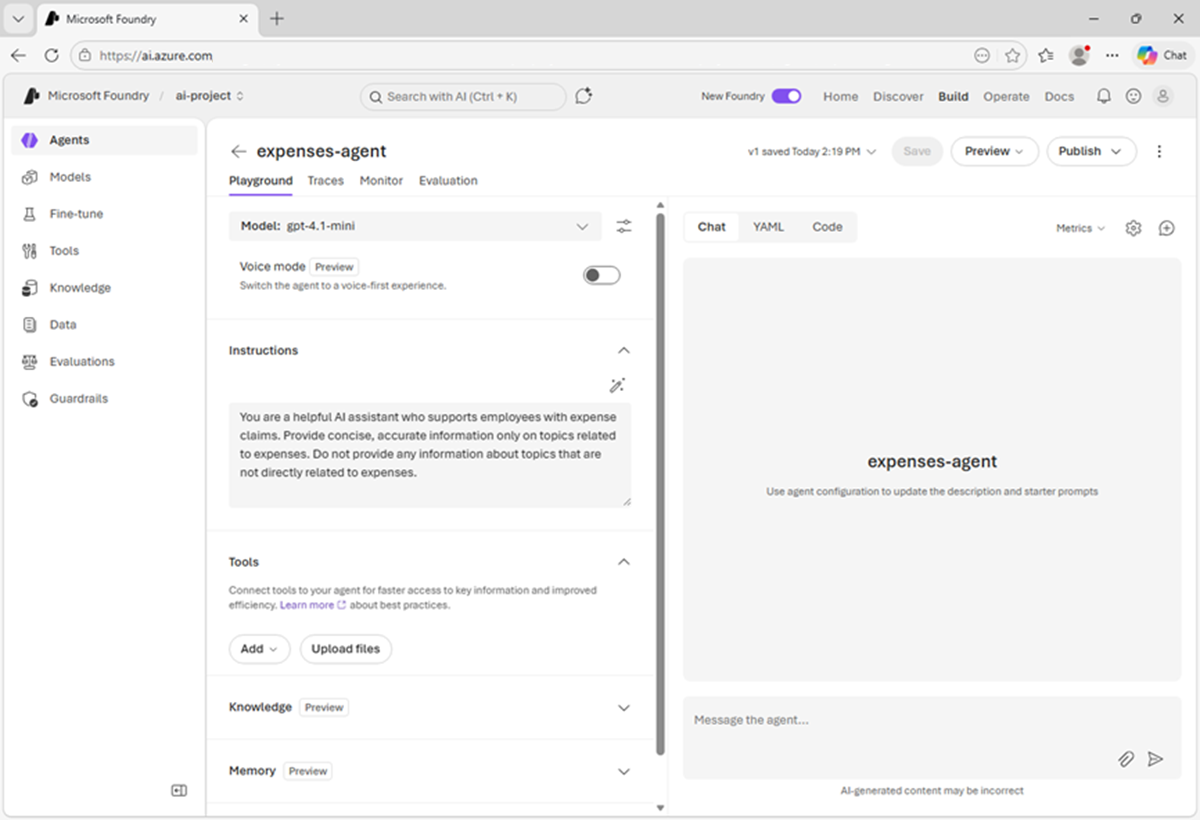Open the Publish dropdown button
This screenshot has height=820, width=1200.
coord(1091,151)
